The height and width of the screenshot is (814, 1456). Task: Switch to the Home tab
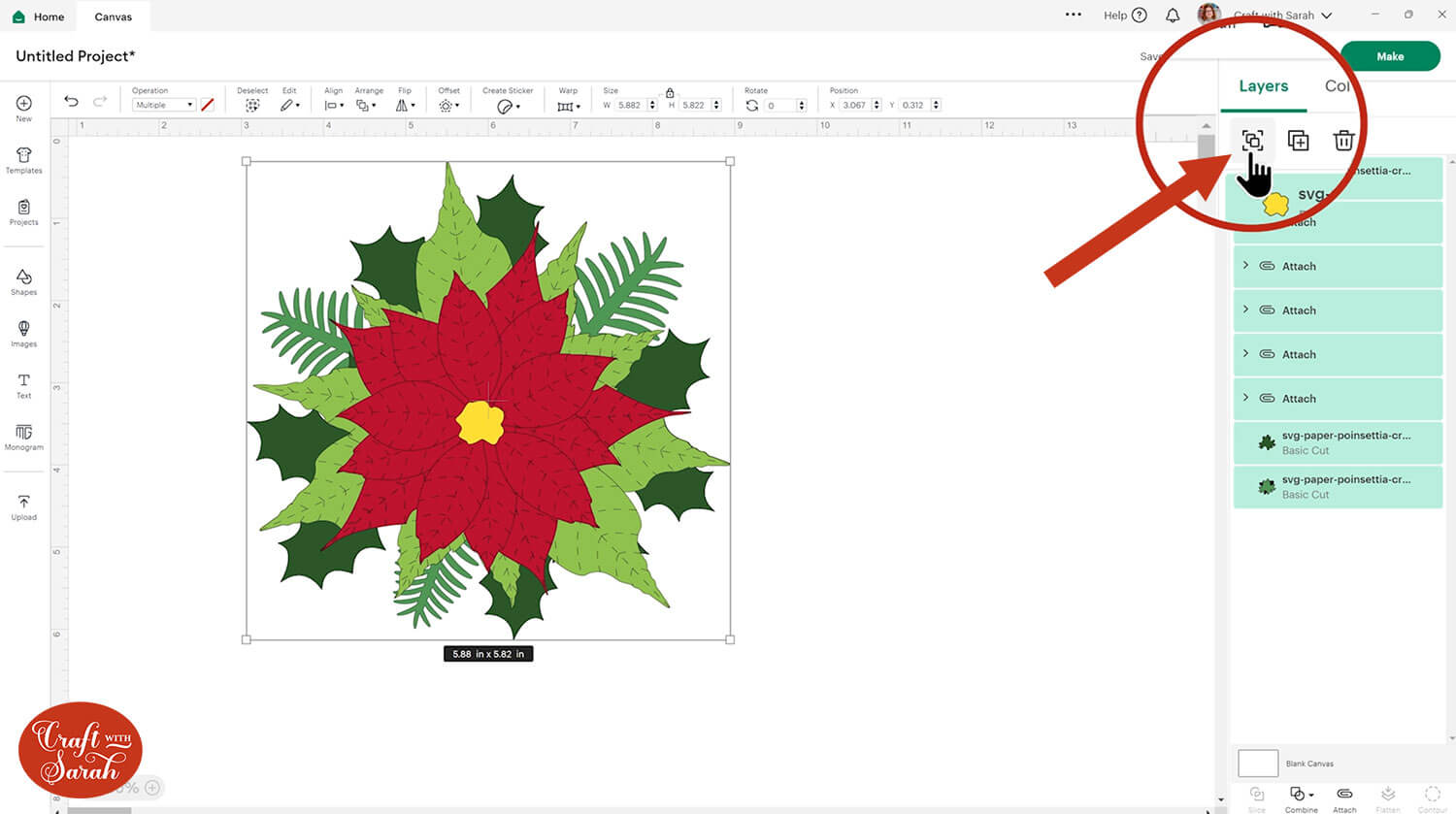click(39, 16)
